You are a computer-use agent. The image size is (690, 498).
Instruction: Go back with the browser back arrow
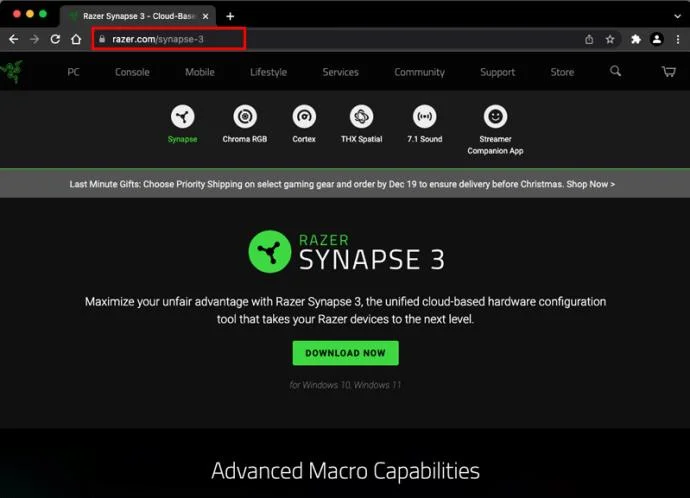[14, 39]
